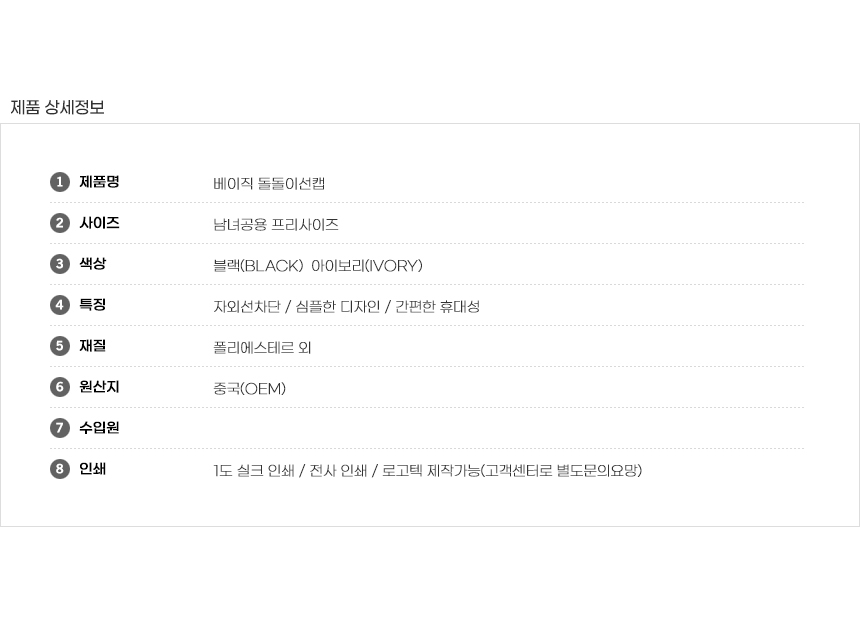The width and height of the screenshot is (860, 628).
Task: Click the 남녀공용 프리사이즈 size text
Action: 276,225
